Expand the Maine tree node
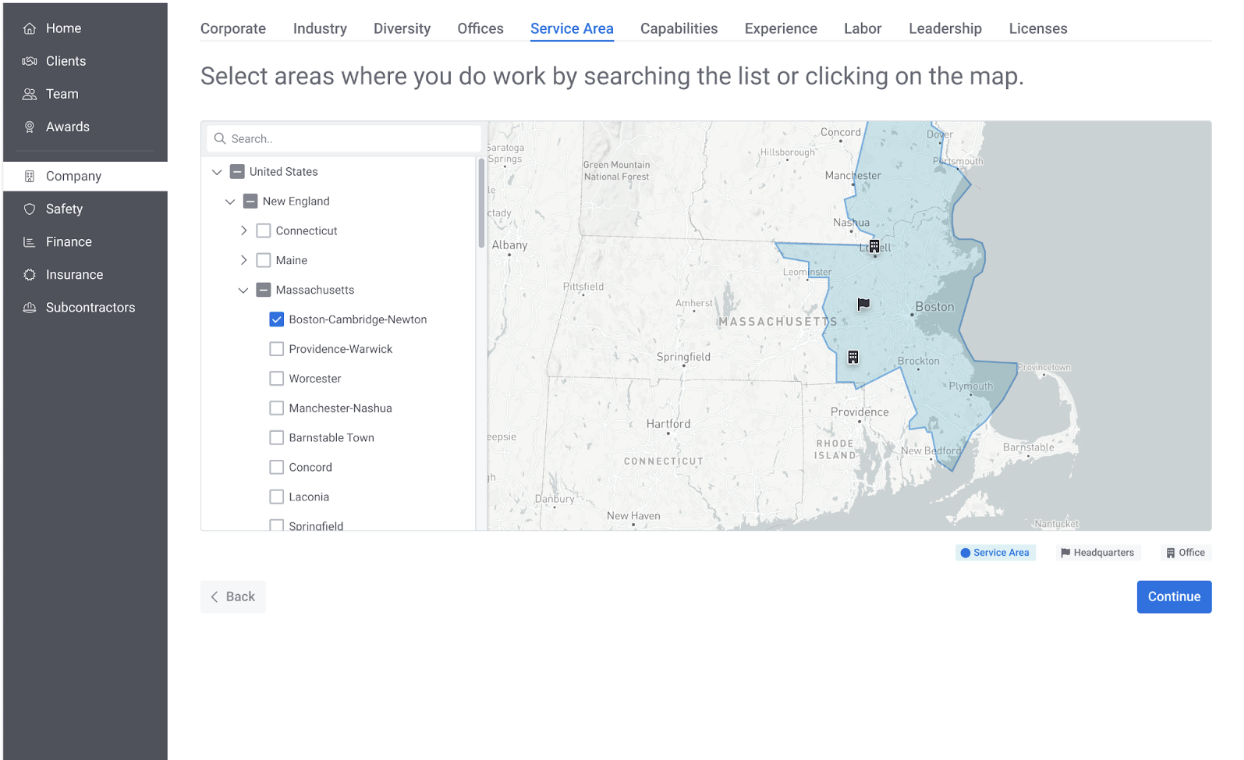The image size is (1244, 760). [243, 260]
